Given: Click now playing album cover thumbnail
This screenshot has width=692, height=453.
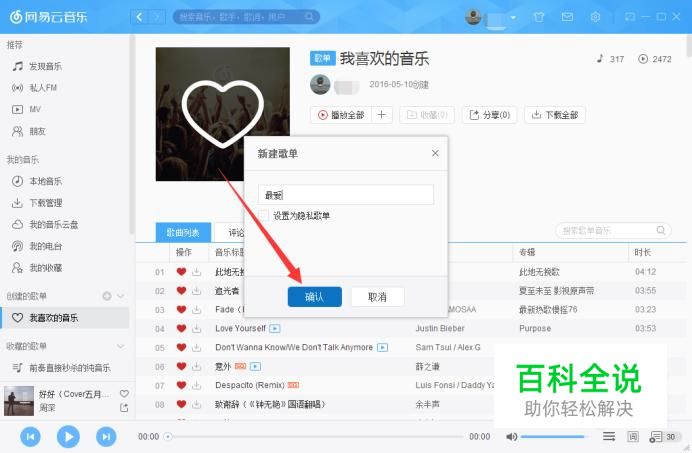Looking at the screenshot, I should point(19,401).
